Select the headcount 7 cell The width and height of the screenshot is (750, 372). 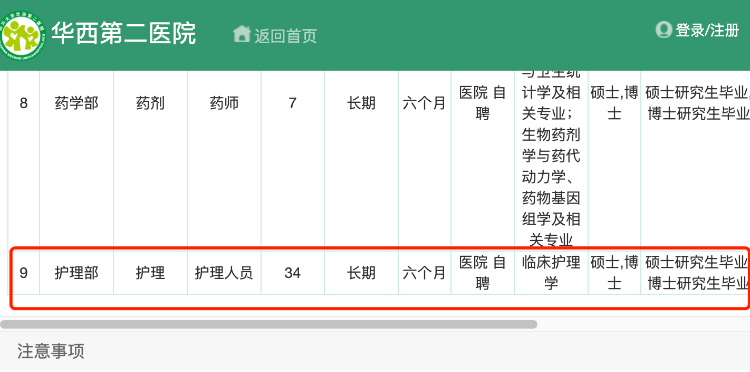pos(293,103)
